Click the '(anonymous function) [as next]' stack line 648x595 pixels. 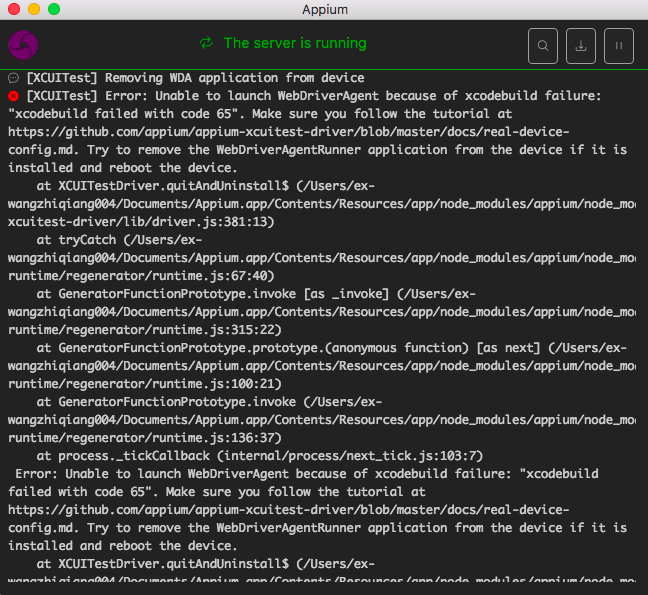[331, 348]
